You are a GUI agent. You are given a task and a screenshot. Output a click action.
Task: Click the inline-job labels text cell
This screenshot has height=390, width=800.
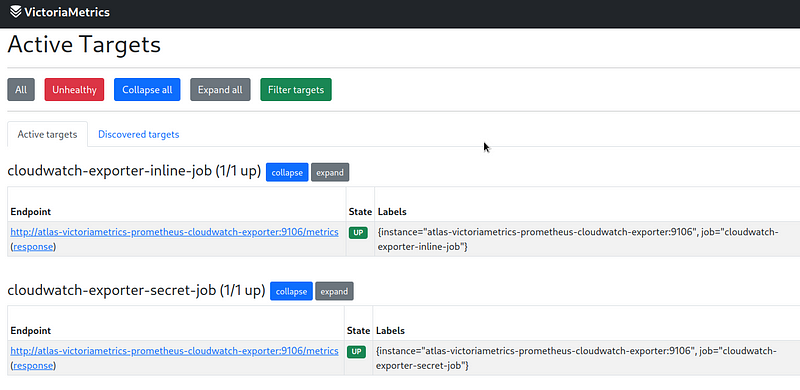(x=587, y=239)
